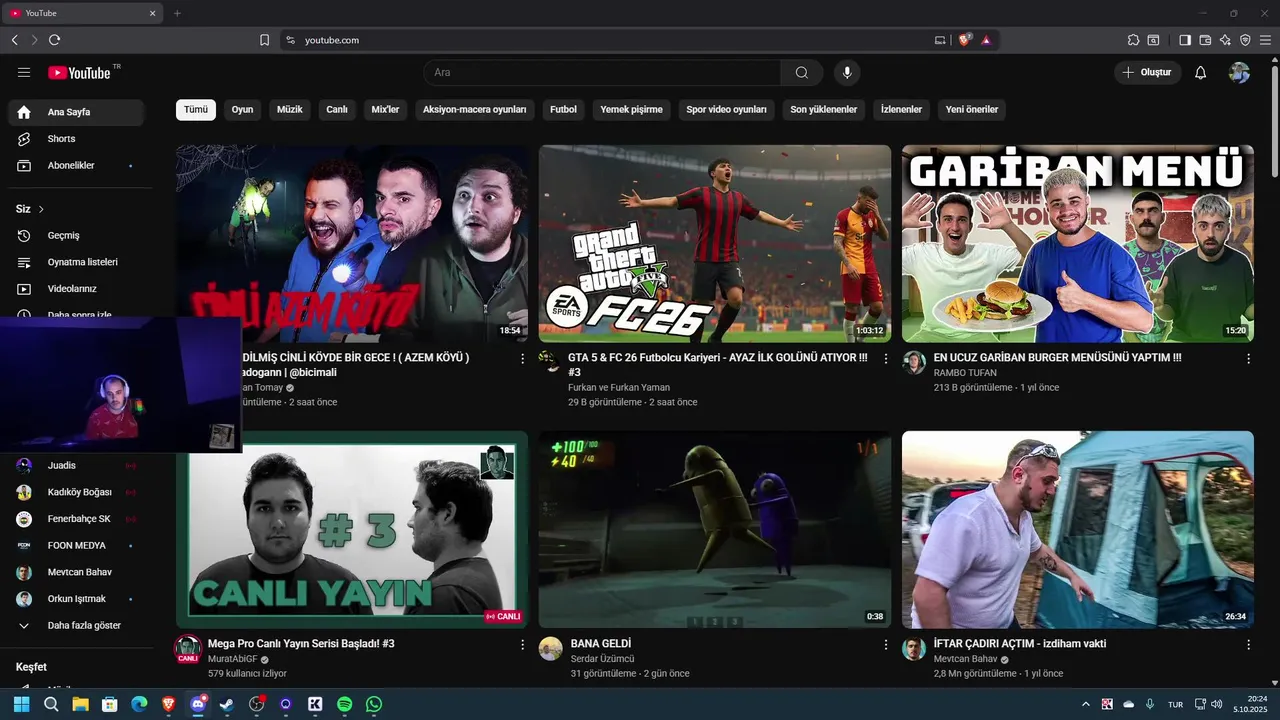
Task: Click the Ara search input field
Action: tap(602, 72)
